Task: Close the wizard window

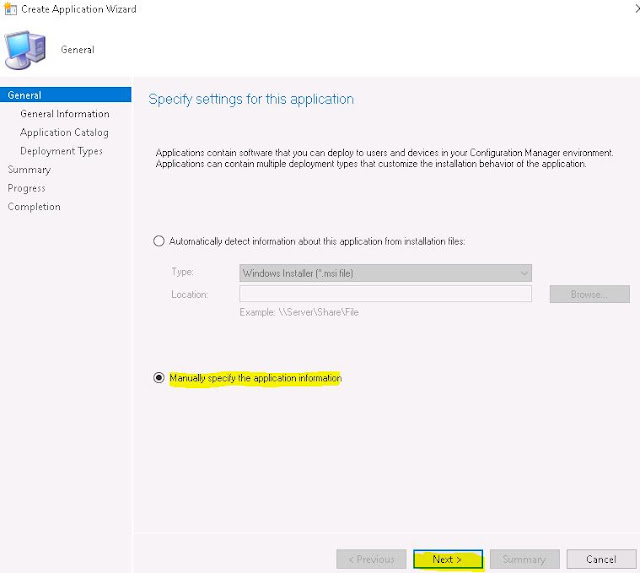Action: [637, 9]
